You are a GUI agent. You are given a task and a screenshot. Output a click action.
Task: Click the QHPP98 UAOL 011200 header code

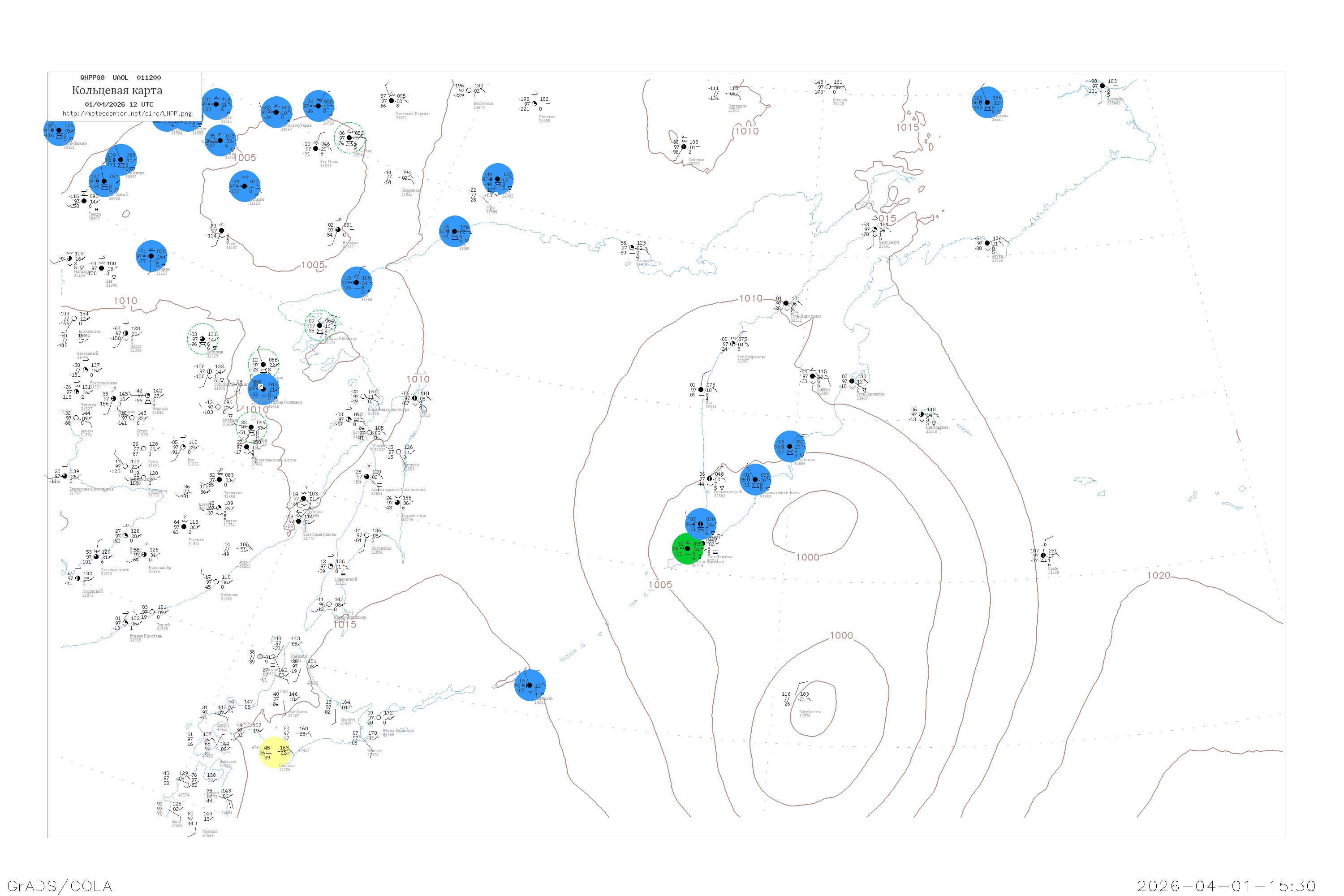pos(121,78)
